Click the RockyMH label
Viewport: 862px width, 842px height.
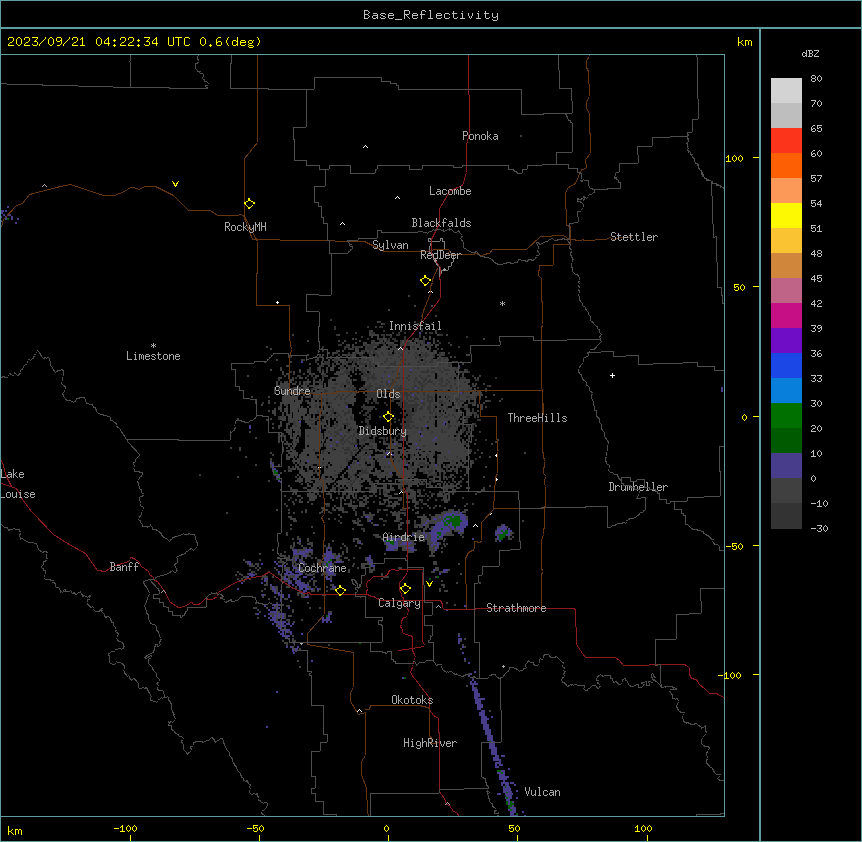pos(245,227)
